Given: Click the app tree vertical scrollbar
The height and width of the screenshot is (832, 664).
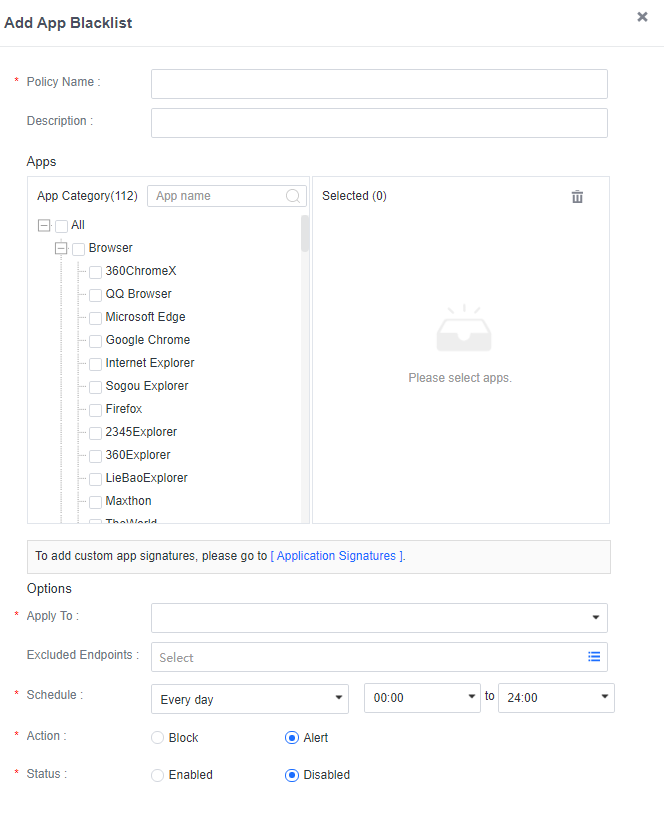Looking at the screenshot, I should click(305, 234).
